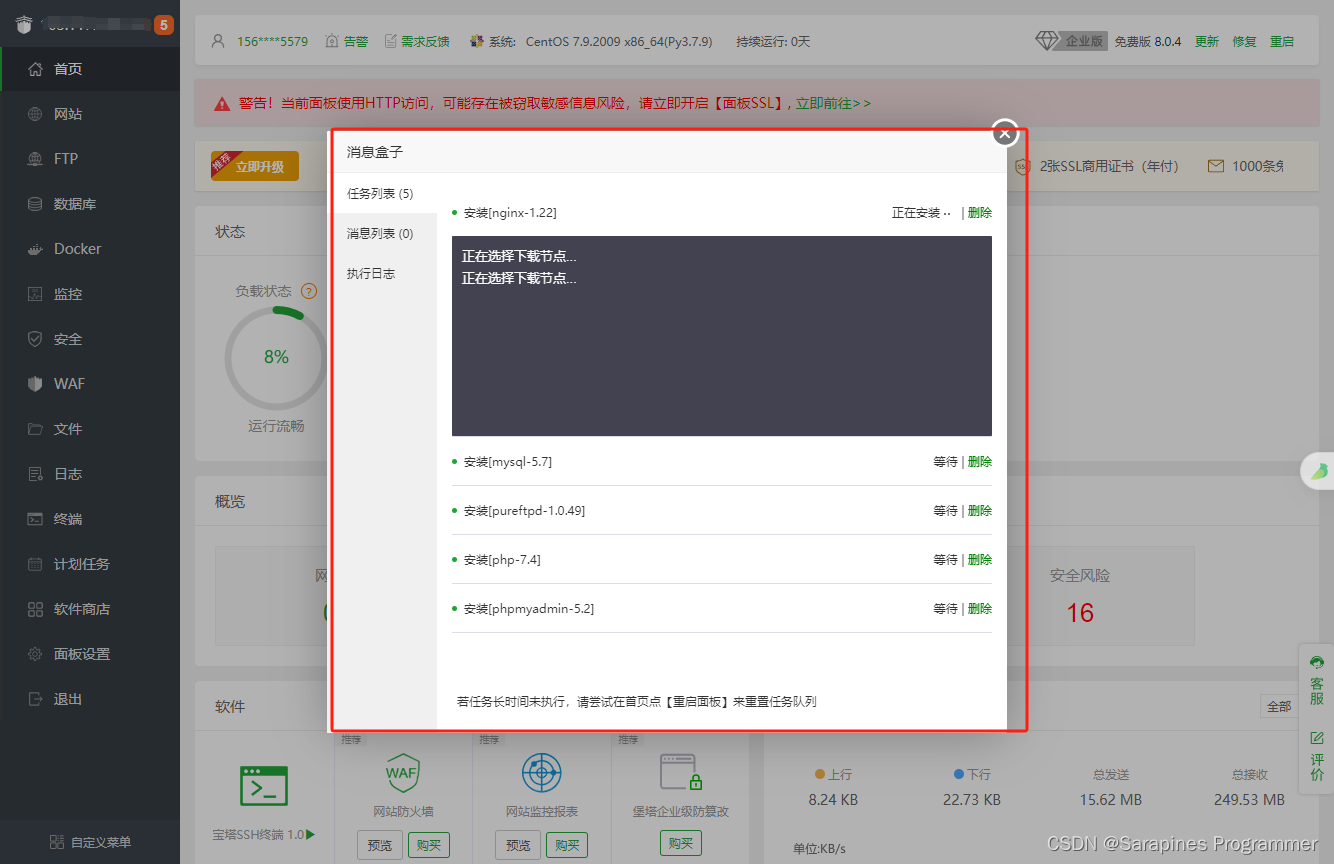
Task: Expand the 全部 dropdown in traffic panel
Action: coord(1279,707)
